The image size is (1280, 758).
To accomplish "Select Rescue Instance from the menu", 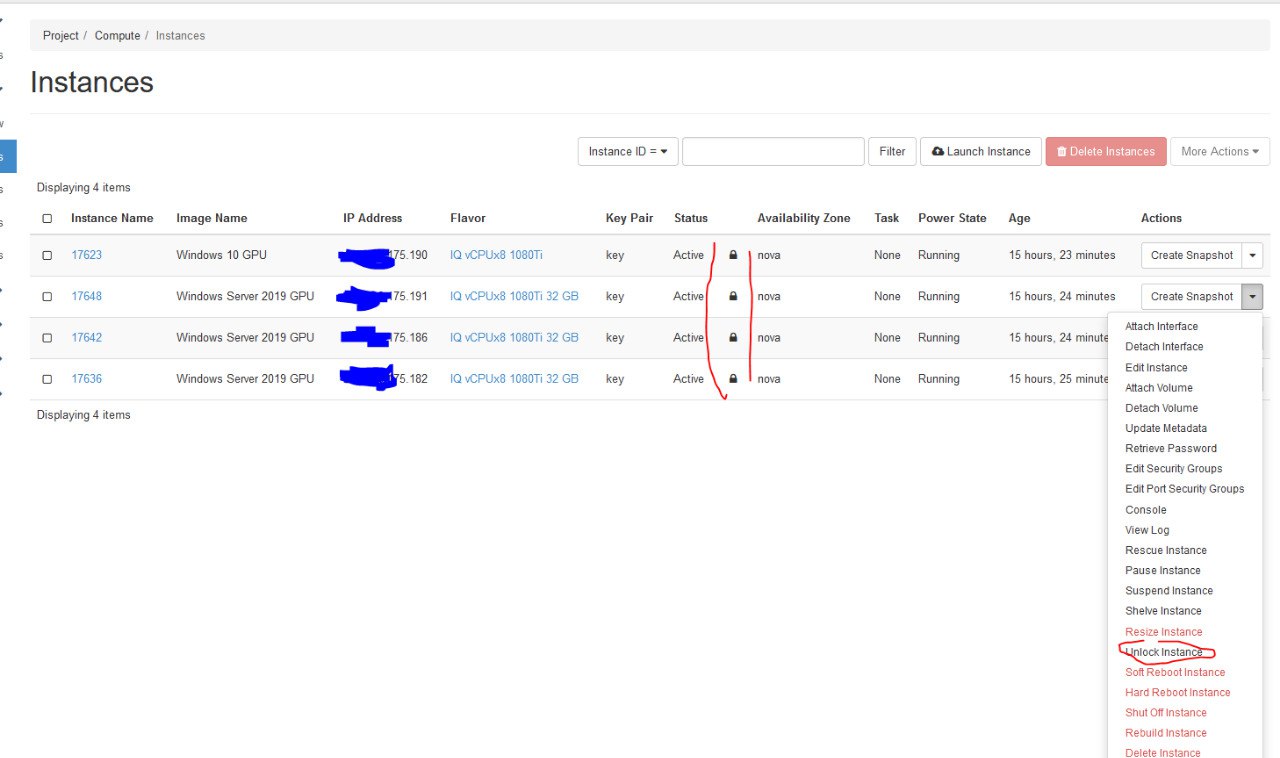I will click(1166, 550).
